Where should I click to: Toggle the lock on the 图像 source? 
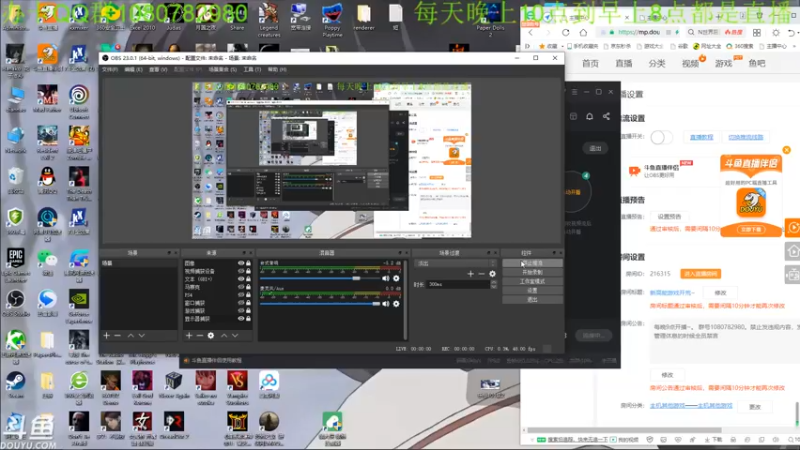(248, 263)
